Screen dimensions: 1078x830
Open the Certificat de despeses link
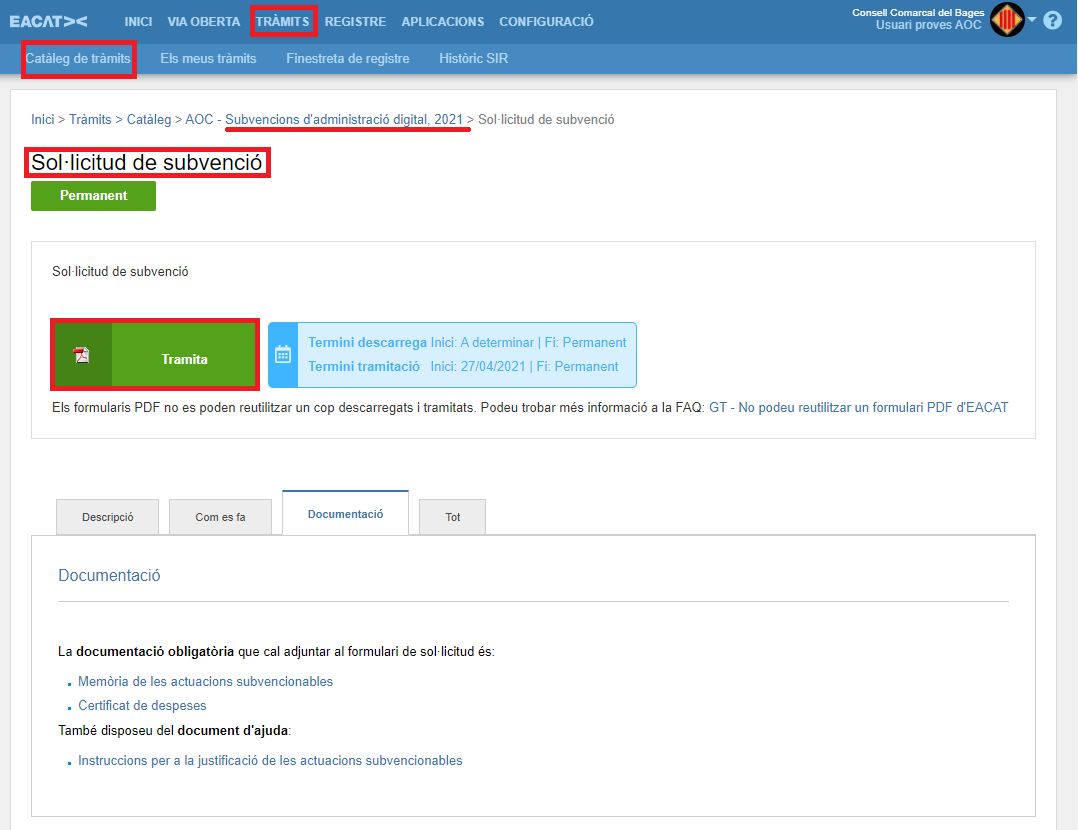(142, 706)
